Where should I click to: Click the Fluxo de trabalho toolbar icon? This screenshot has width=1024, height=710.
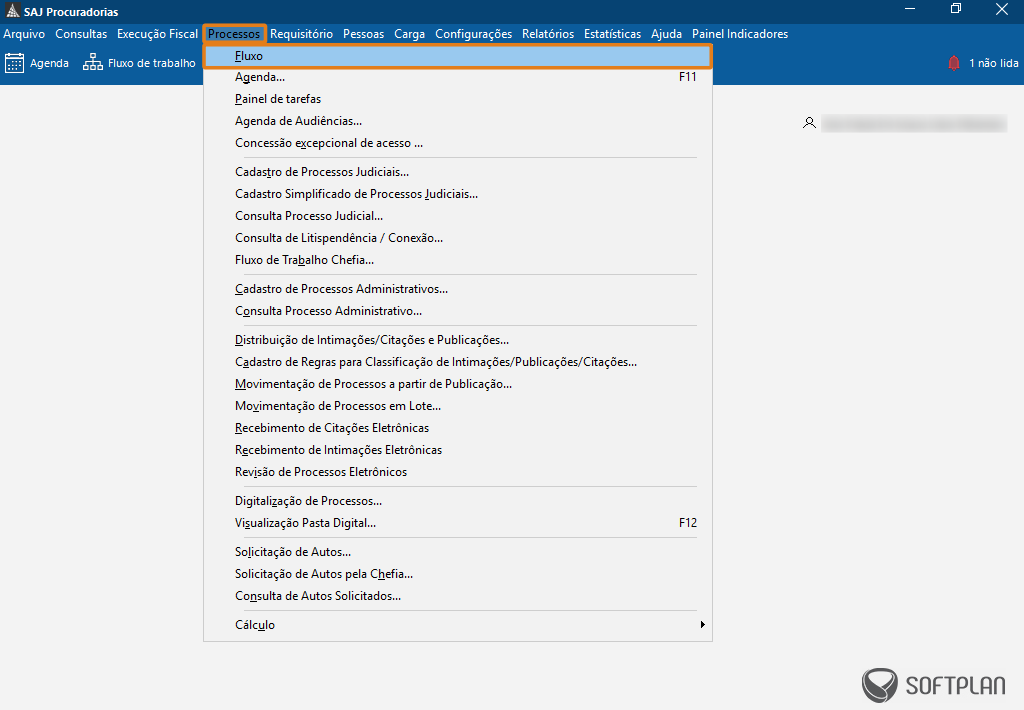point(91,62)
